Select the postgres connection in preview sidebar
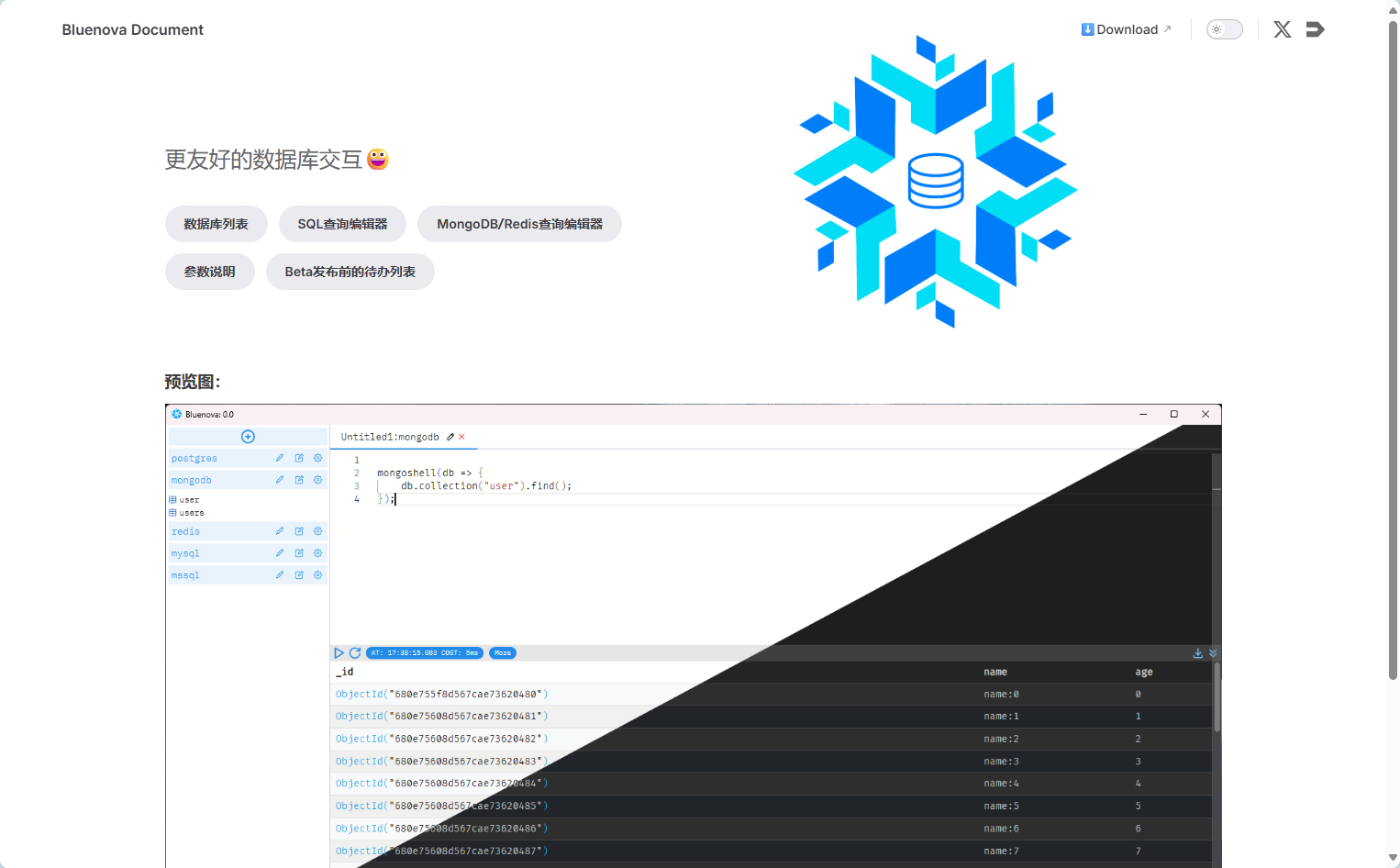Viewport: 1400px width, 868px height. 194,458
